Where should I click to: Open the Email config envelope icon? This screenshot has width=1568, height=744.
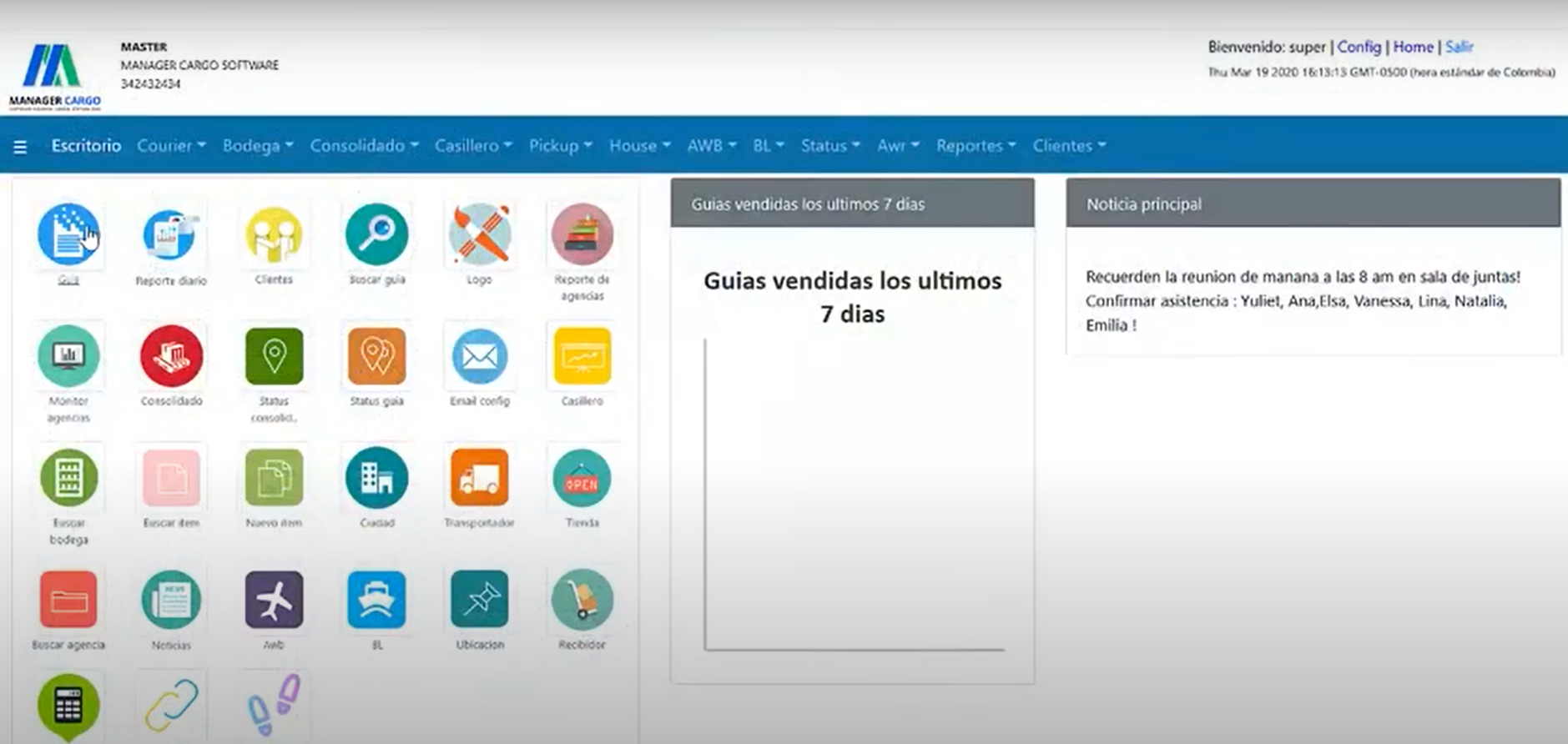pos(479,356)
